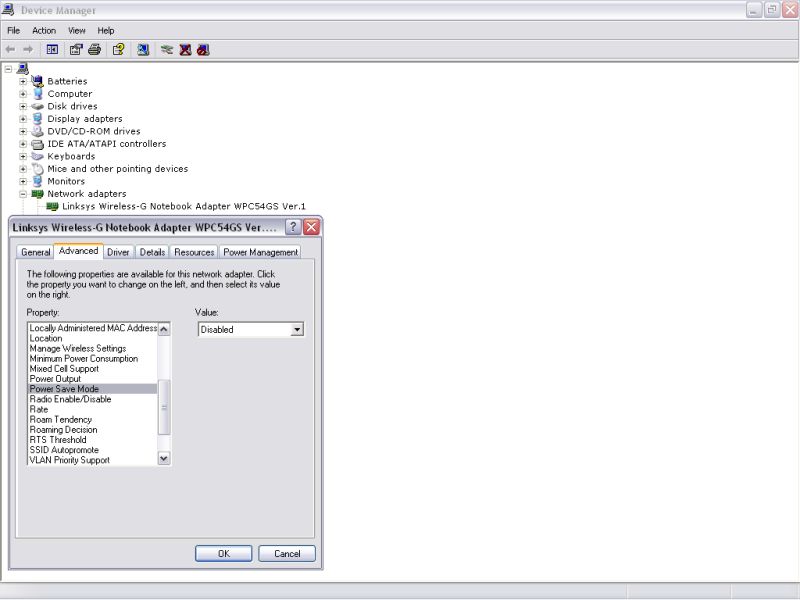Click the Uninstall red X toolbar icon

pyautogui.click(x=185, y=49)
